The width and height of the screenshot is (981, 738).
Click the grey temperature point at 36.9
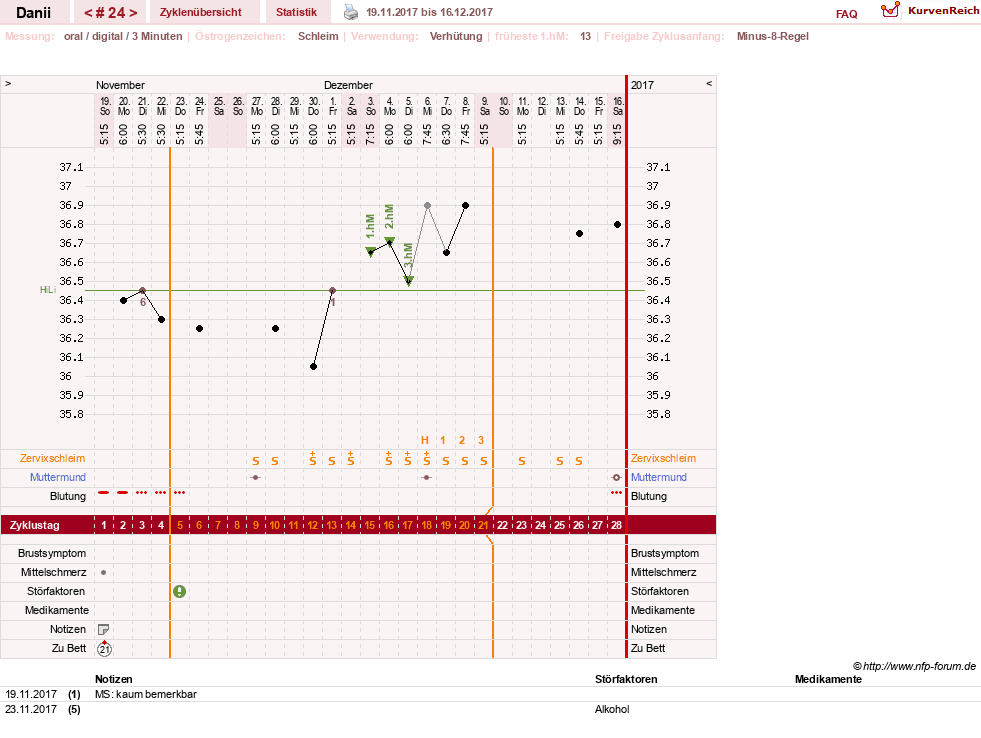[x=427, y=205]
